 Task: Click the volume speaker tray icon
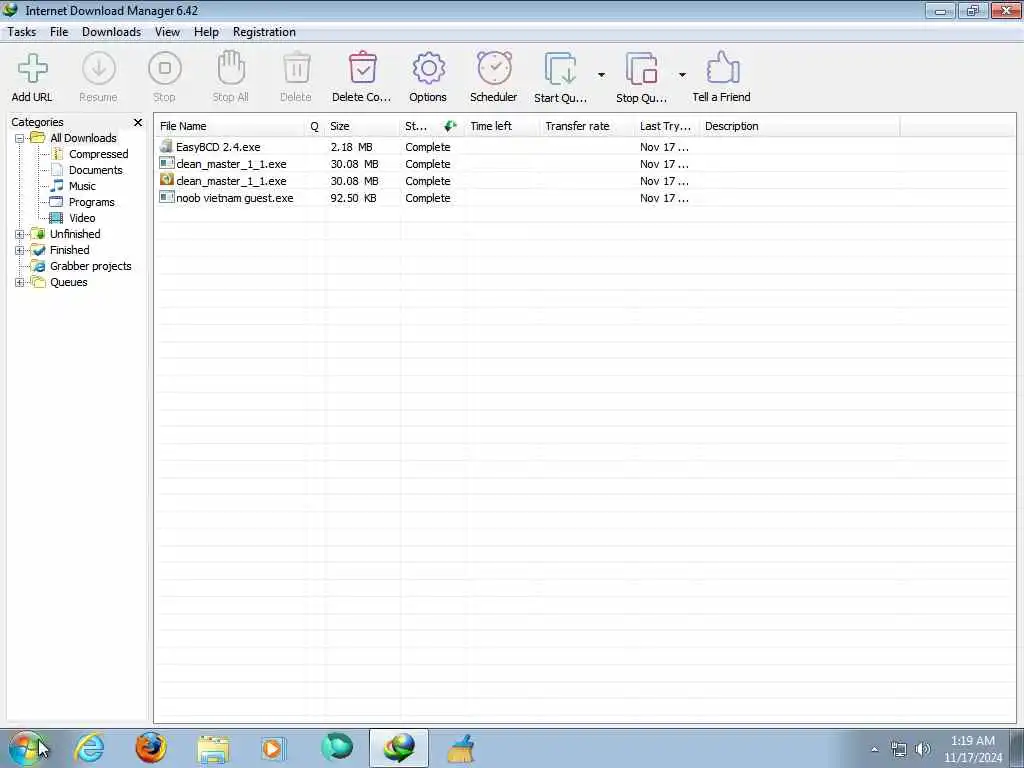click(923, 750)
